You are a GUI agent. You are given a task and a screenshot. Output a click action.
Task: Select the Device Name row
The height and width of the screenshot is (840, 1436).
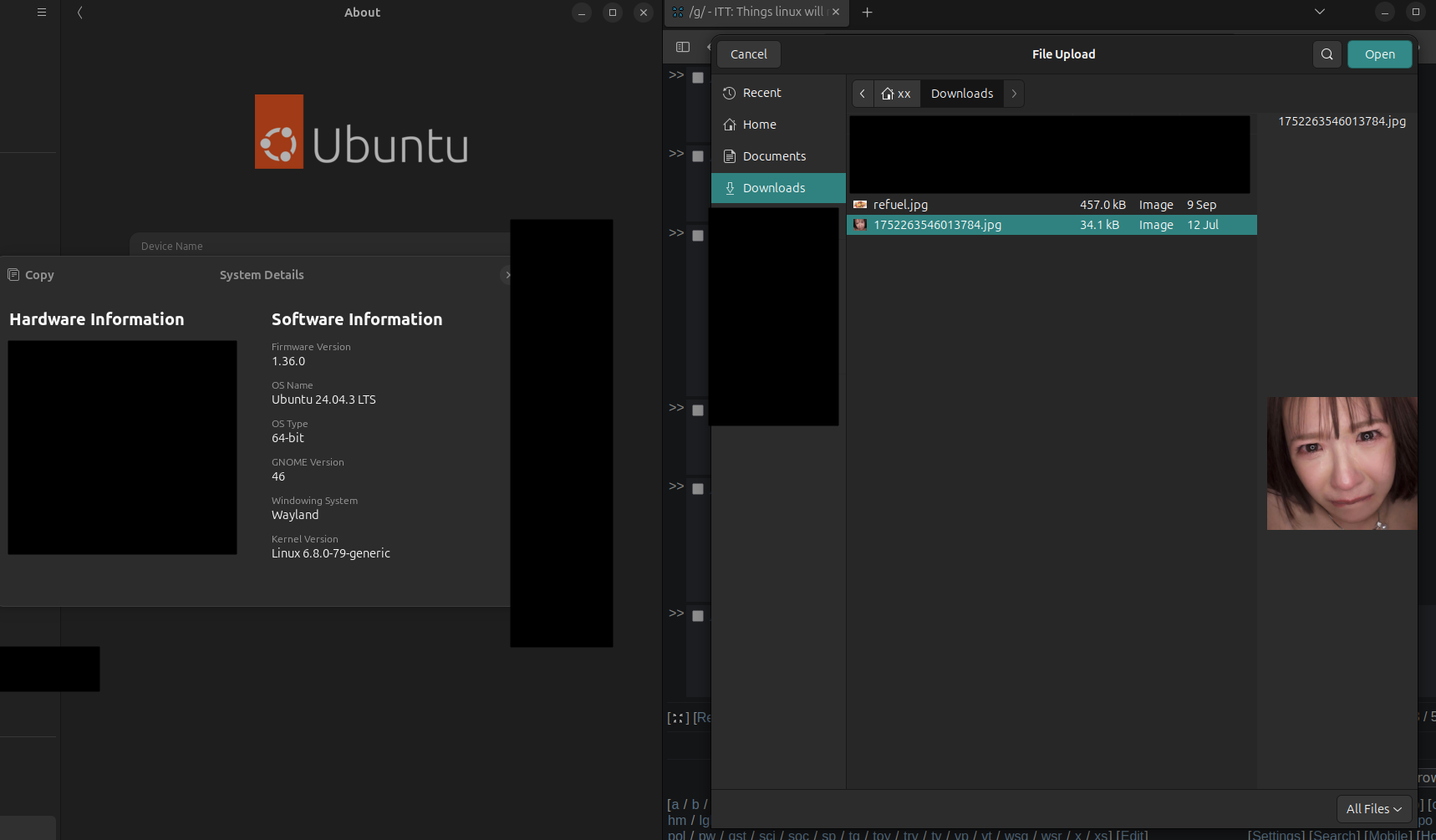[x=320, y=246]
